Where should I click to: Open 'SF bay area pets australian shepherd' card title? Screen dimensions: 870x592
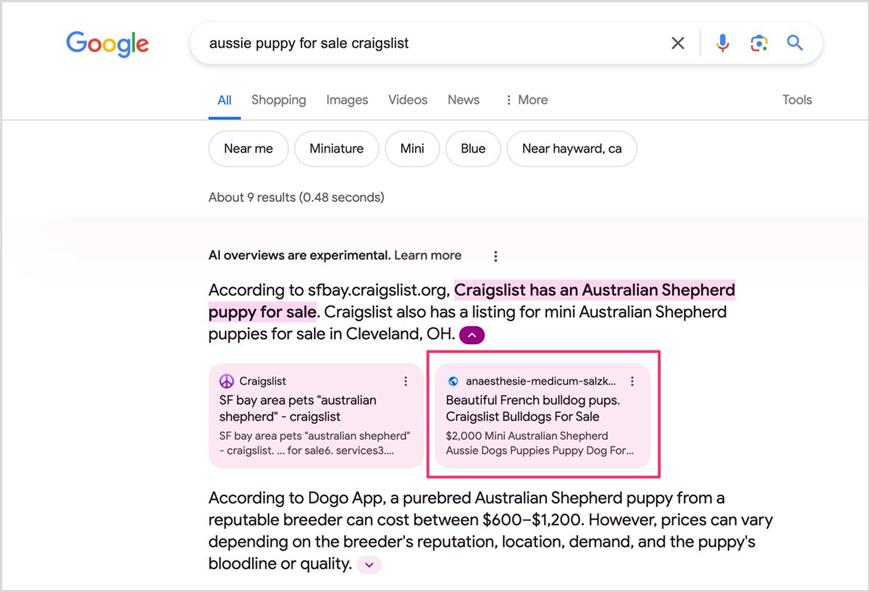[298, 408]
